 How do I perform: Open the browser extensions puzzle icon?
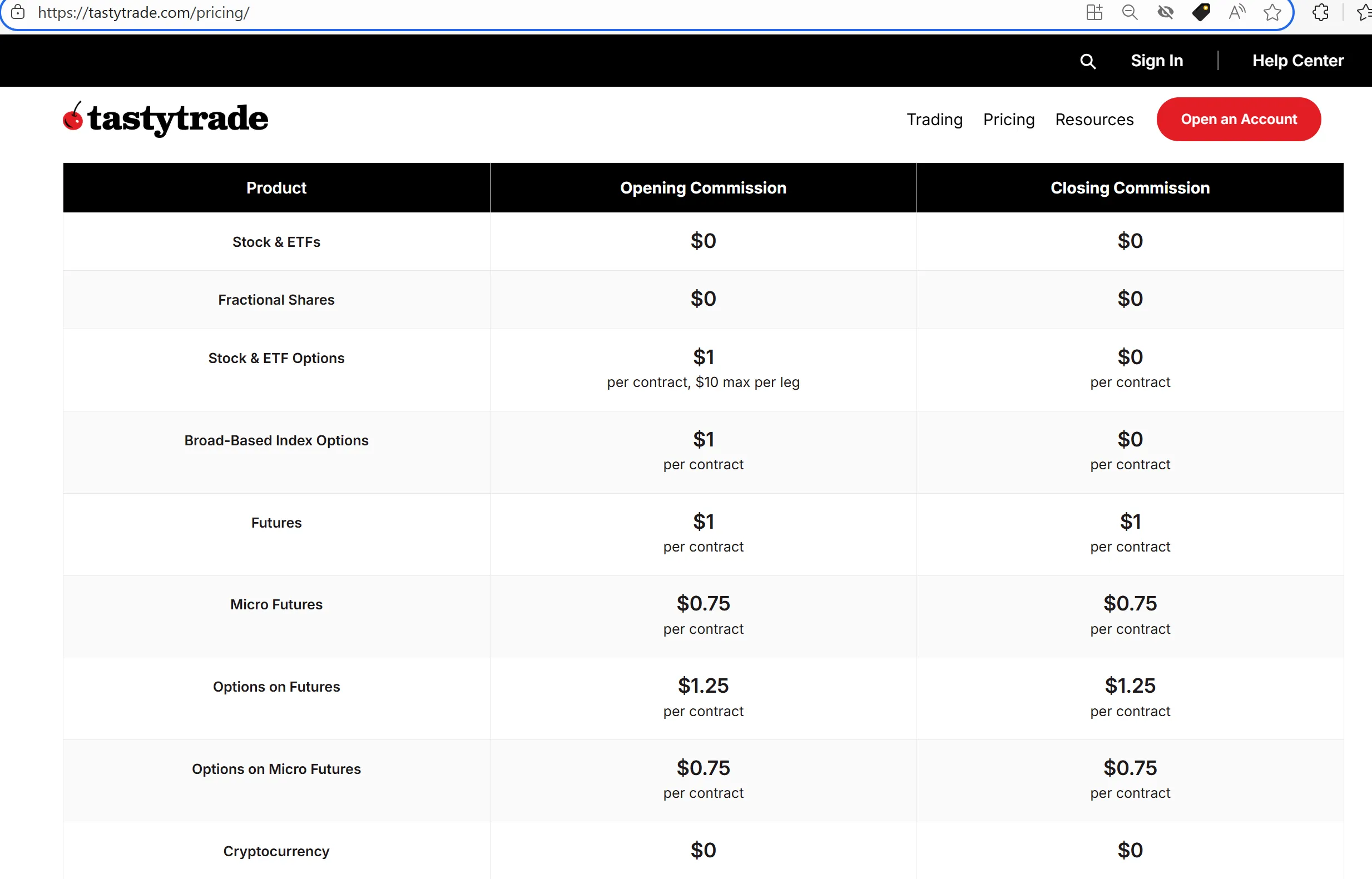click(x=1320, y=12)
